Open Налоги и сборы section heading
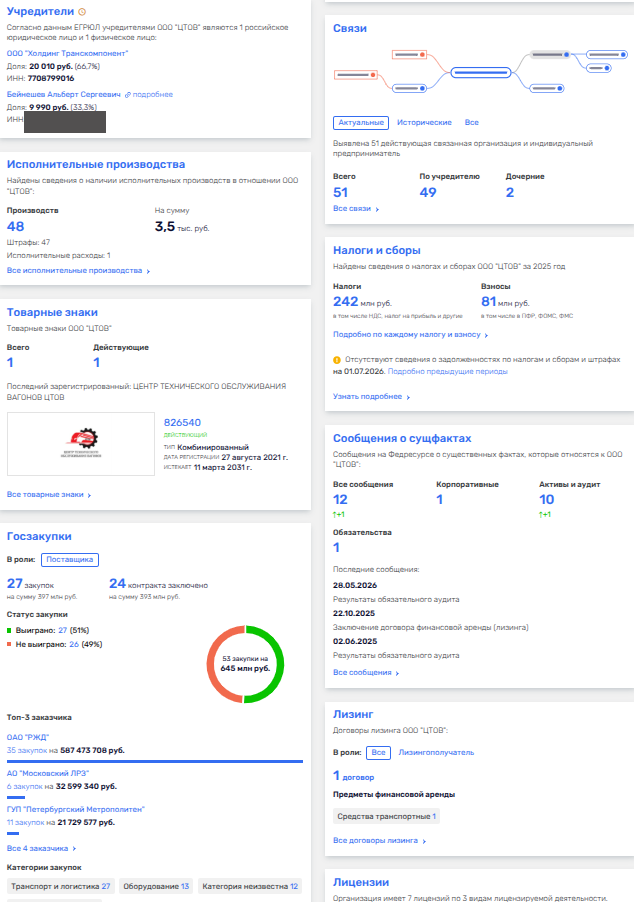The image size is (634, 902). click(x=377, y=250)
